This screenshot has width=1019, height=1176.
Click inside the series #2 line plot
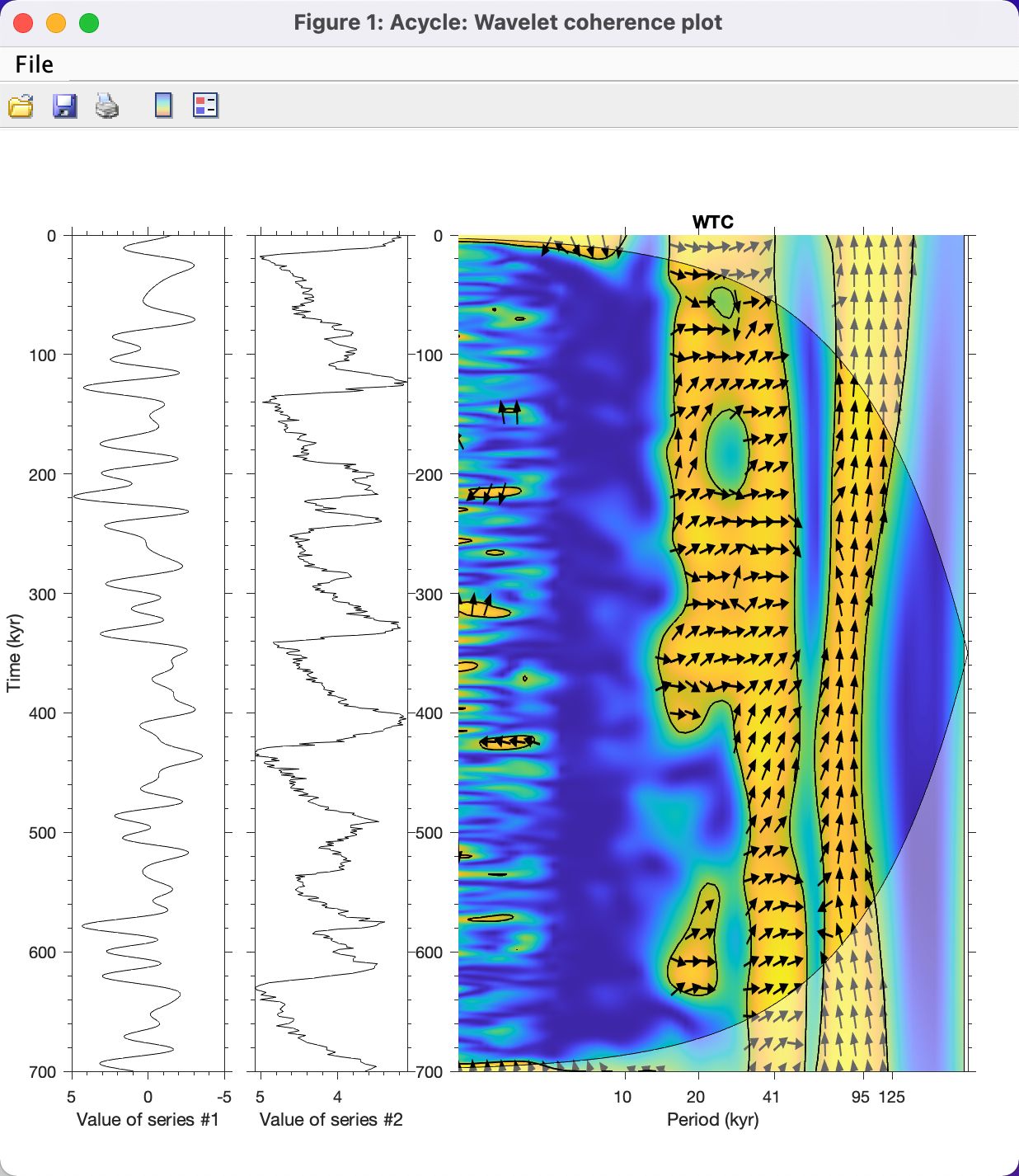[331, 653]
